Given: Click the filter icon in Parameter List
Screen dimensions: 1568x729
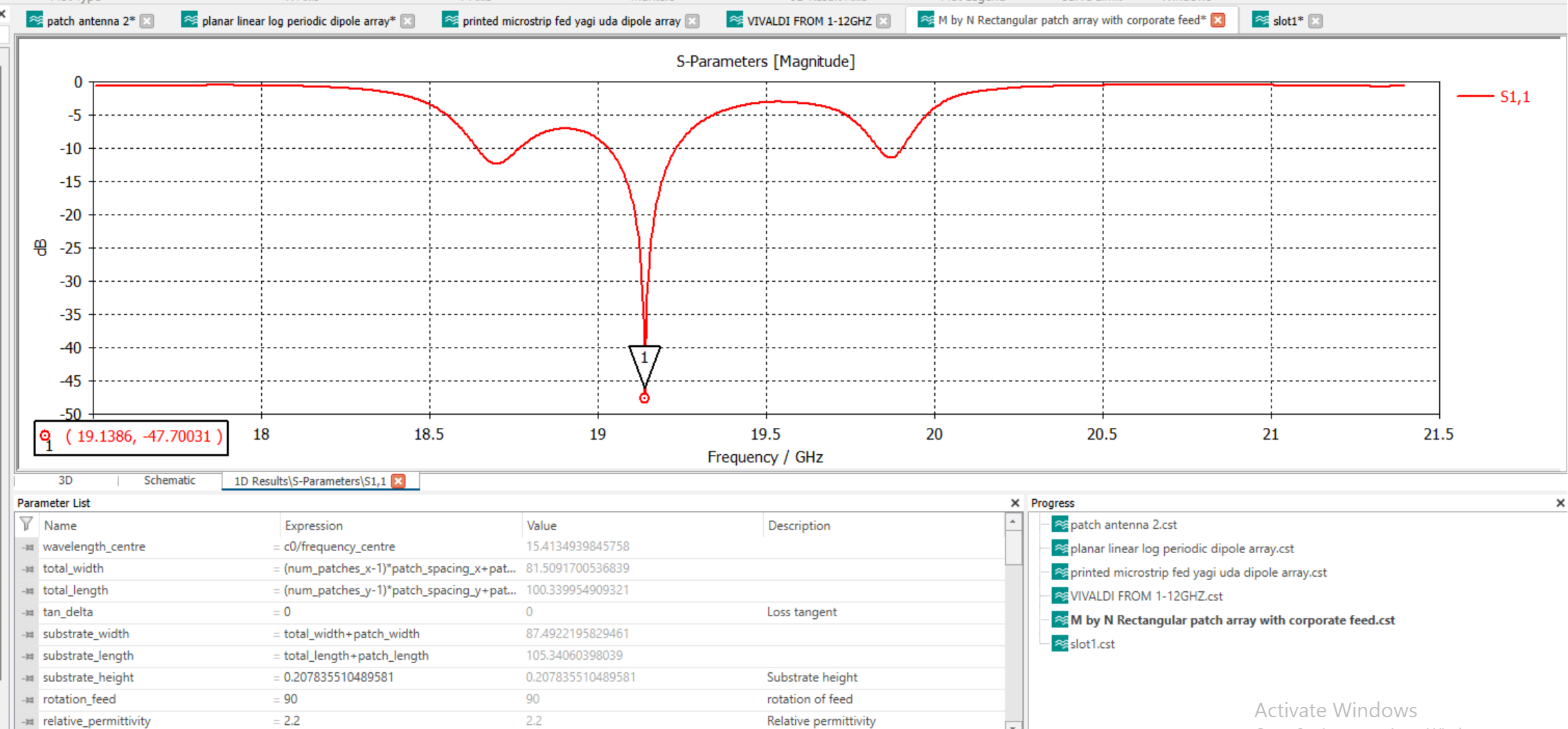Looking at the screenshot, I should tap(26, 524).
